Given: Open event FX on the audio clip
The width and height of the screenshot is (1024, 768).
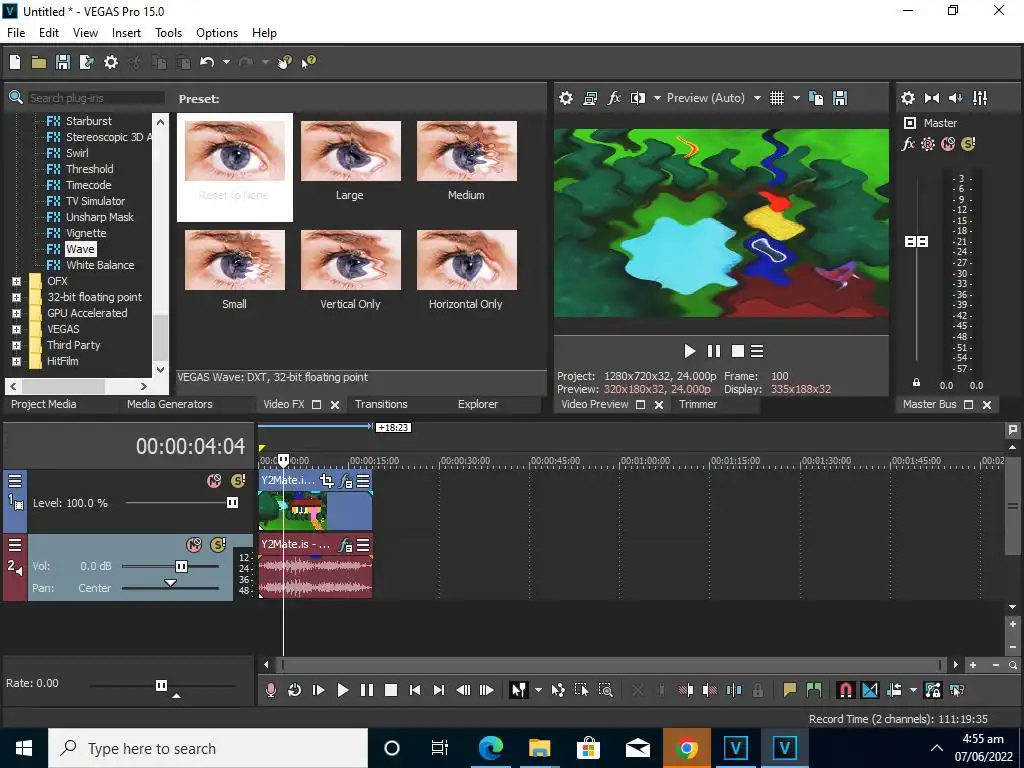Looking at the screenshot, I should [345, 545].
